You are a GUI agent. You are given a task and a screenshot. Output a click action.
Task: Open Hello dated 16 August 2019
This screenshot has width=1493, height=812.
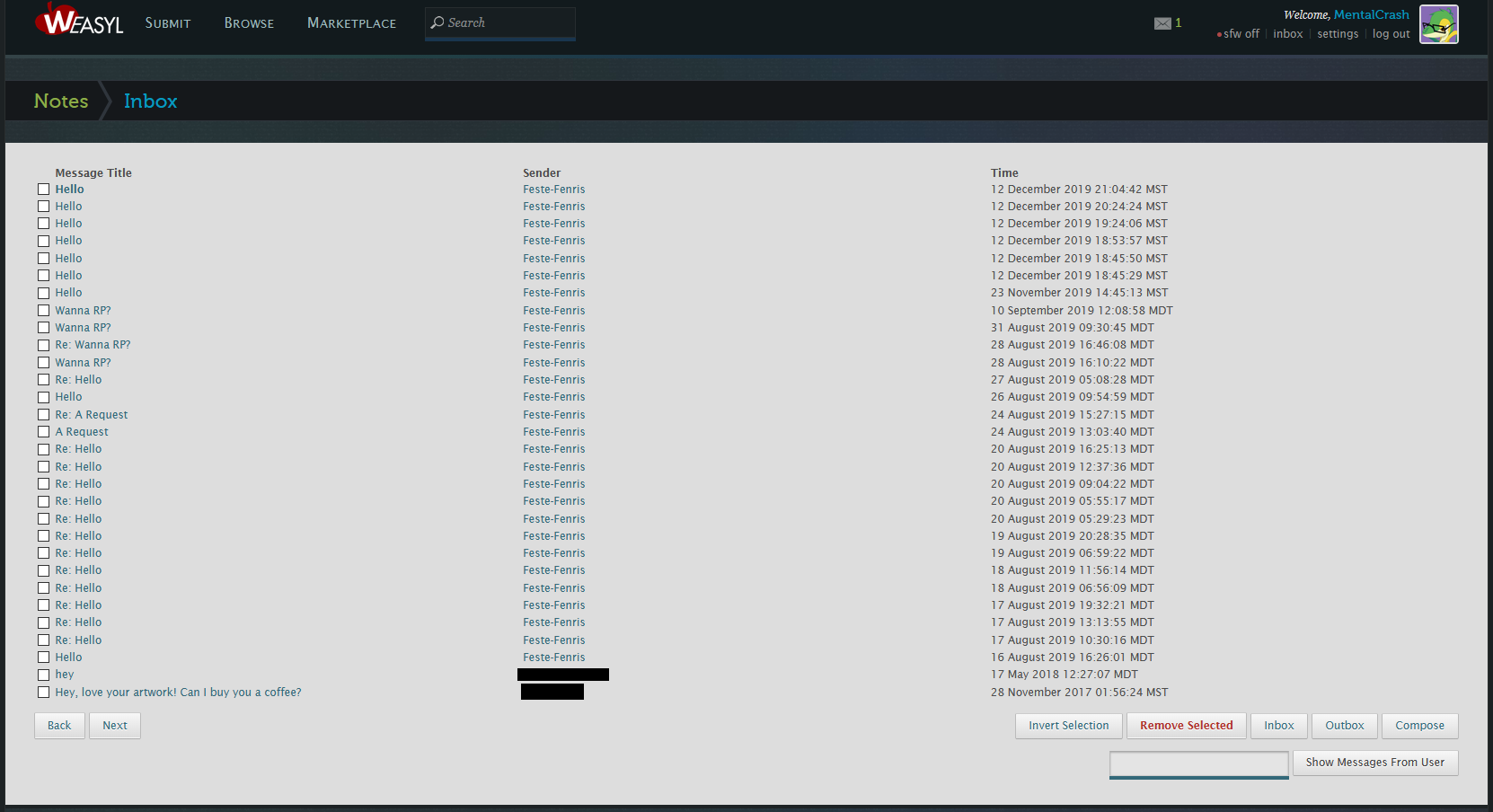68,658
